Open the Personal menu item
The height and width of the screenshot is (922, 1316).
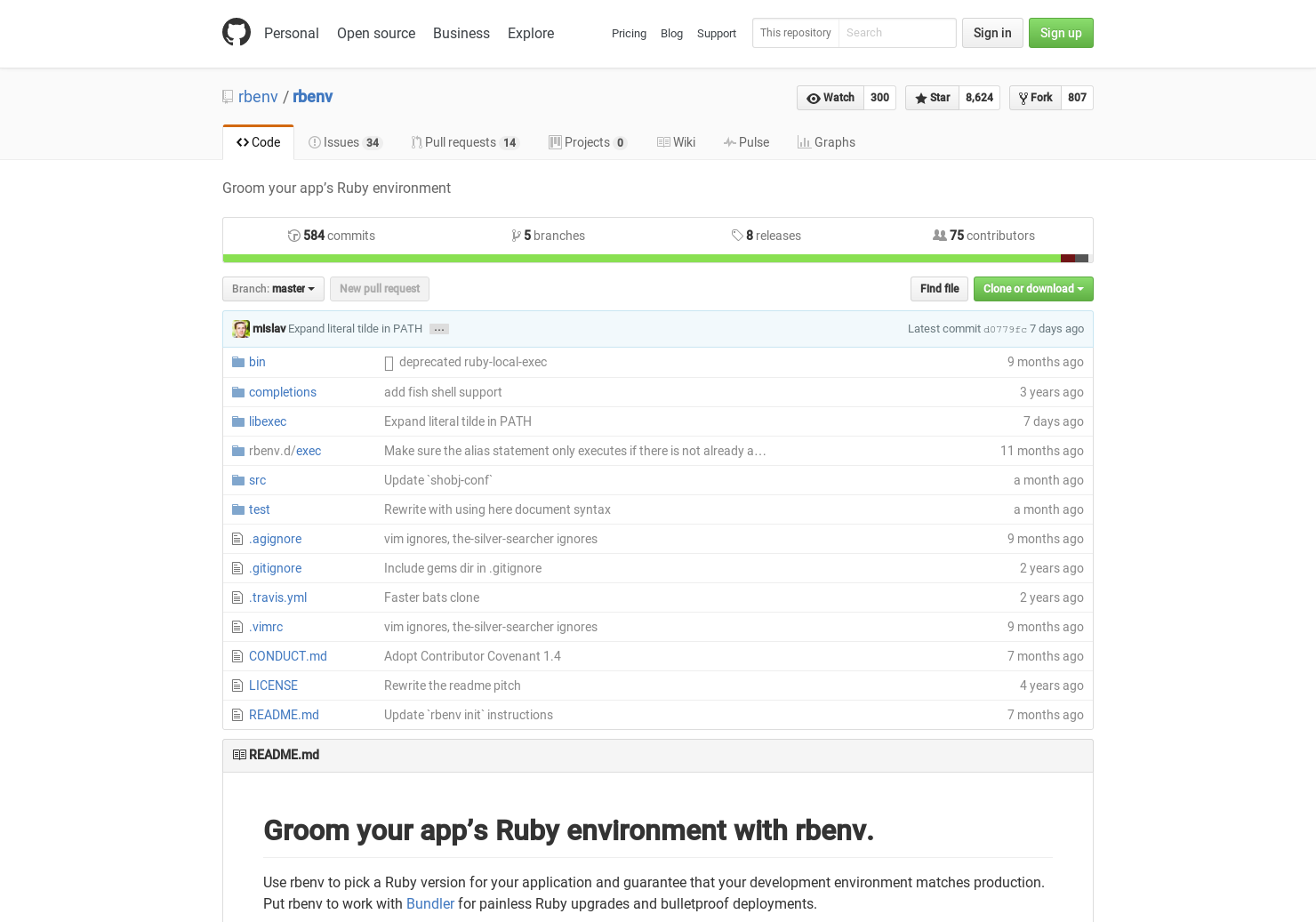pos(292,33)
